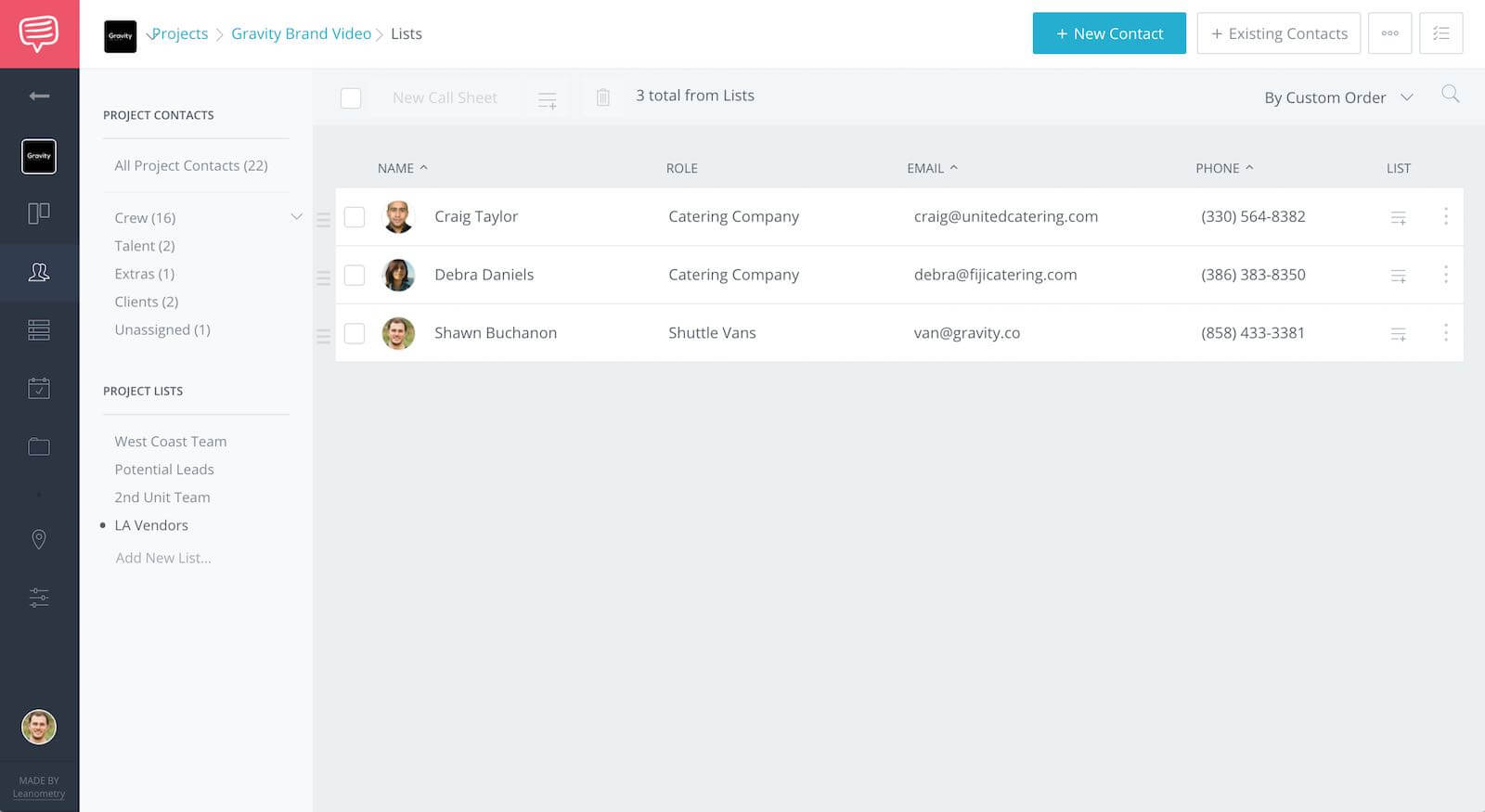Open the contacts icon in left sidebar

click(x=39, y=272)
